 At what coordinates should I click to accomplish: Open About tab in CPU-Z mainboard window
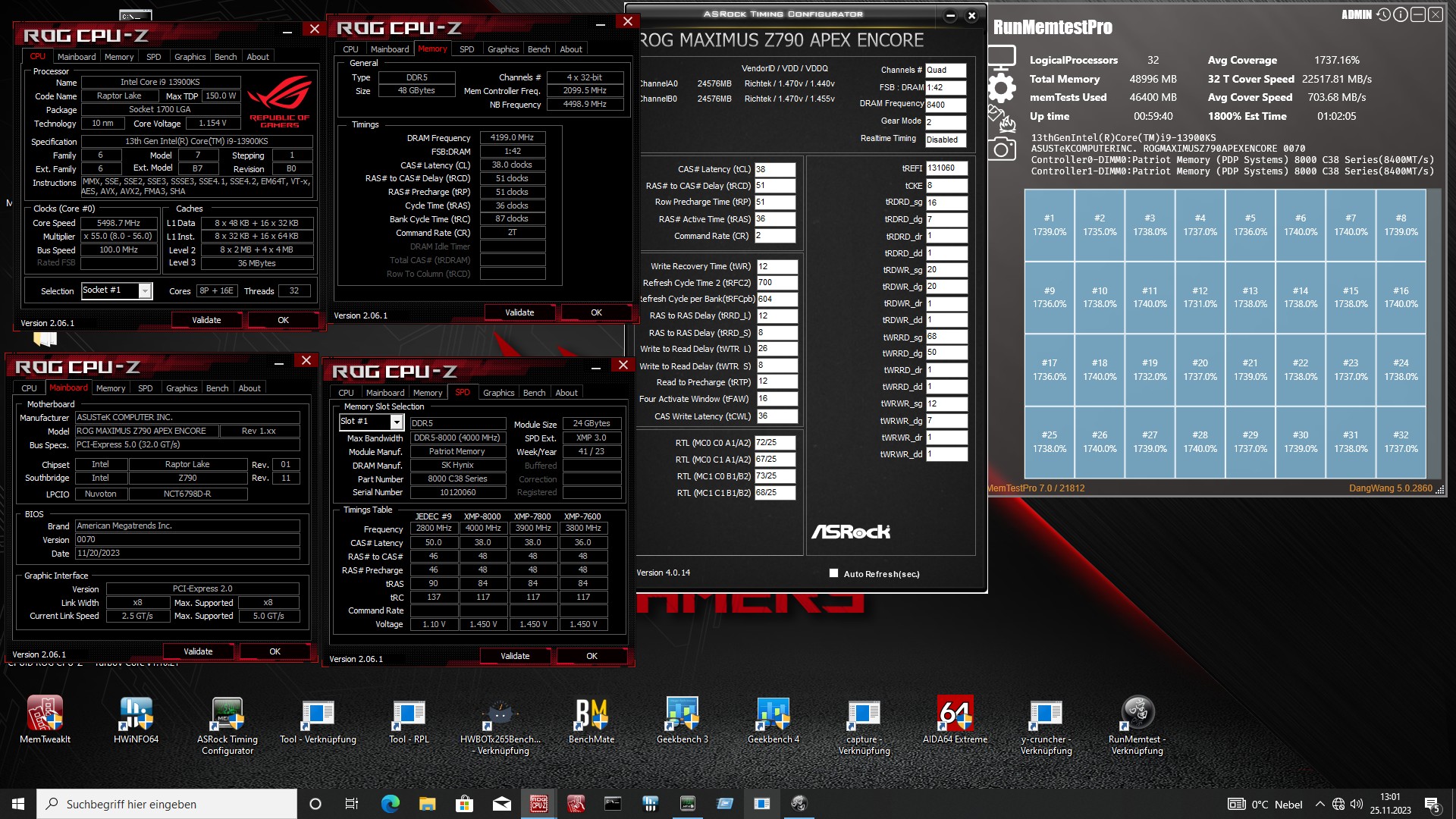tap(249, 388)
